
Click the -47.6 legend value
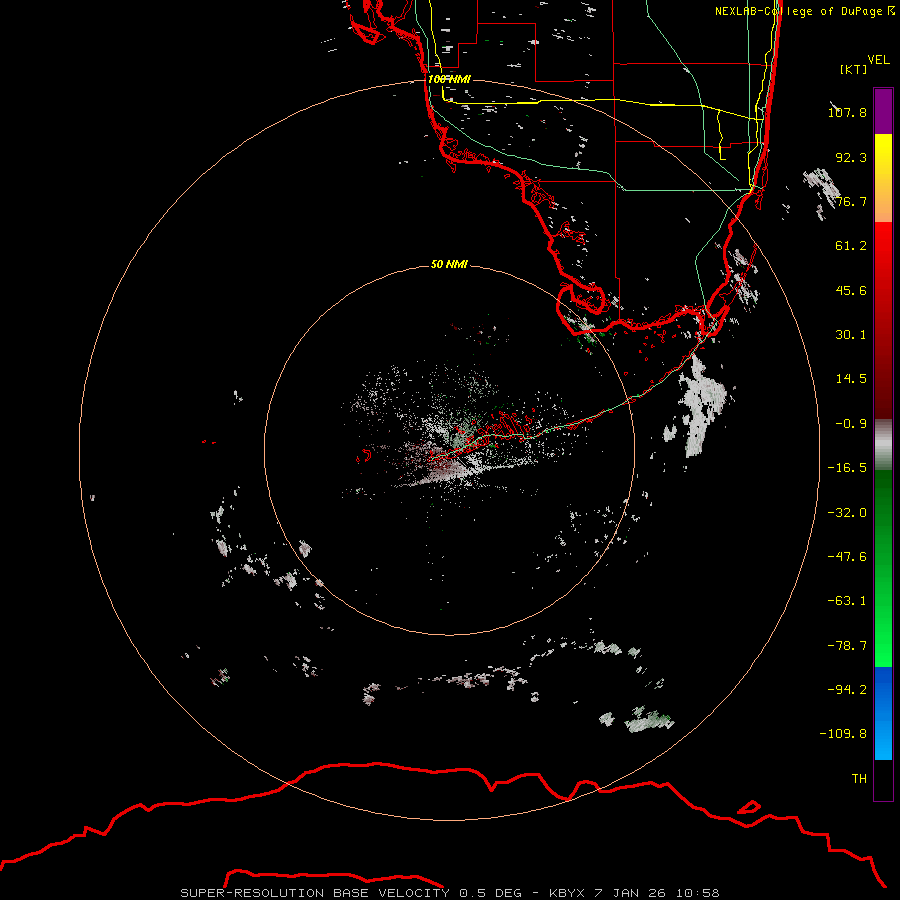847,557
